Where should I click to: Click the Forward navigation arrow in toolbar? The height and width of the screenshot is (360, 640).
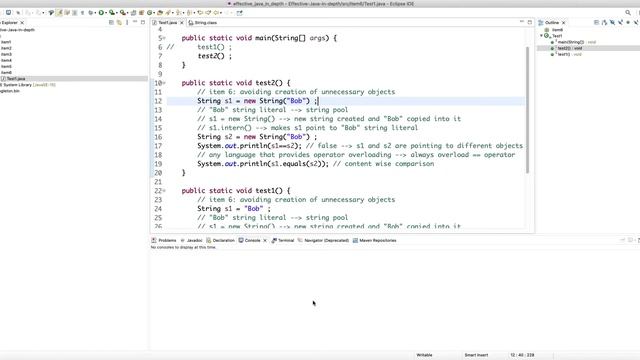[x=227, y=13]
